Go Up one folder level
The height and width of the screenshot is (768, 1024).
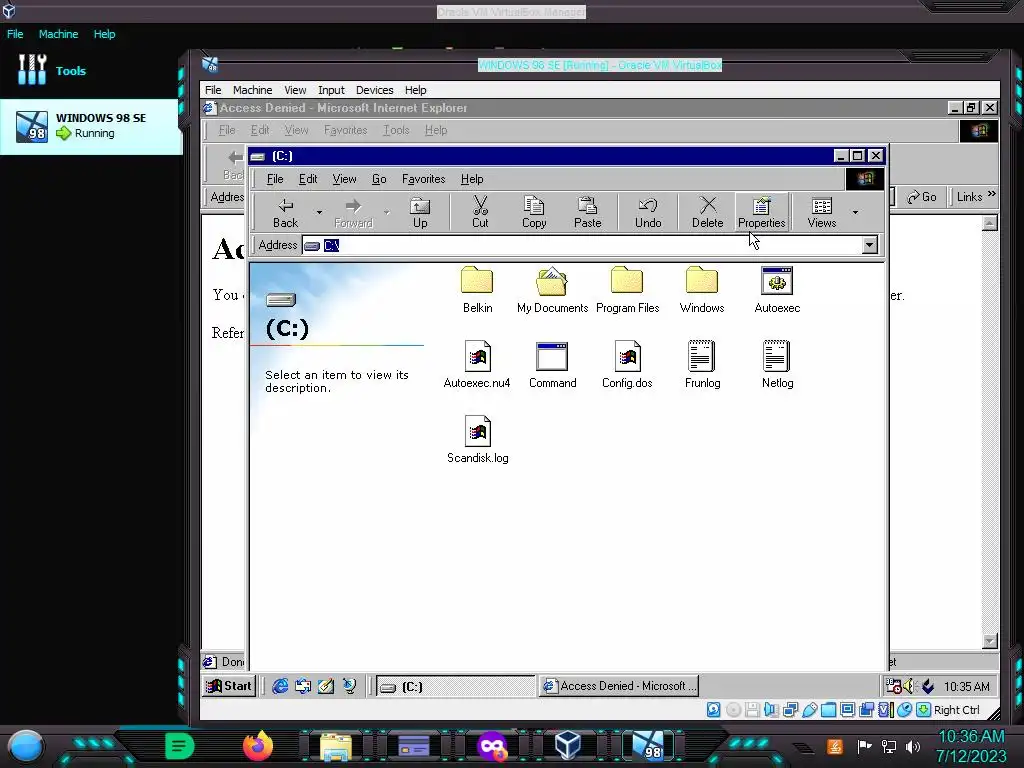(x=419, y=212)
